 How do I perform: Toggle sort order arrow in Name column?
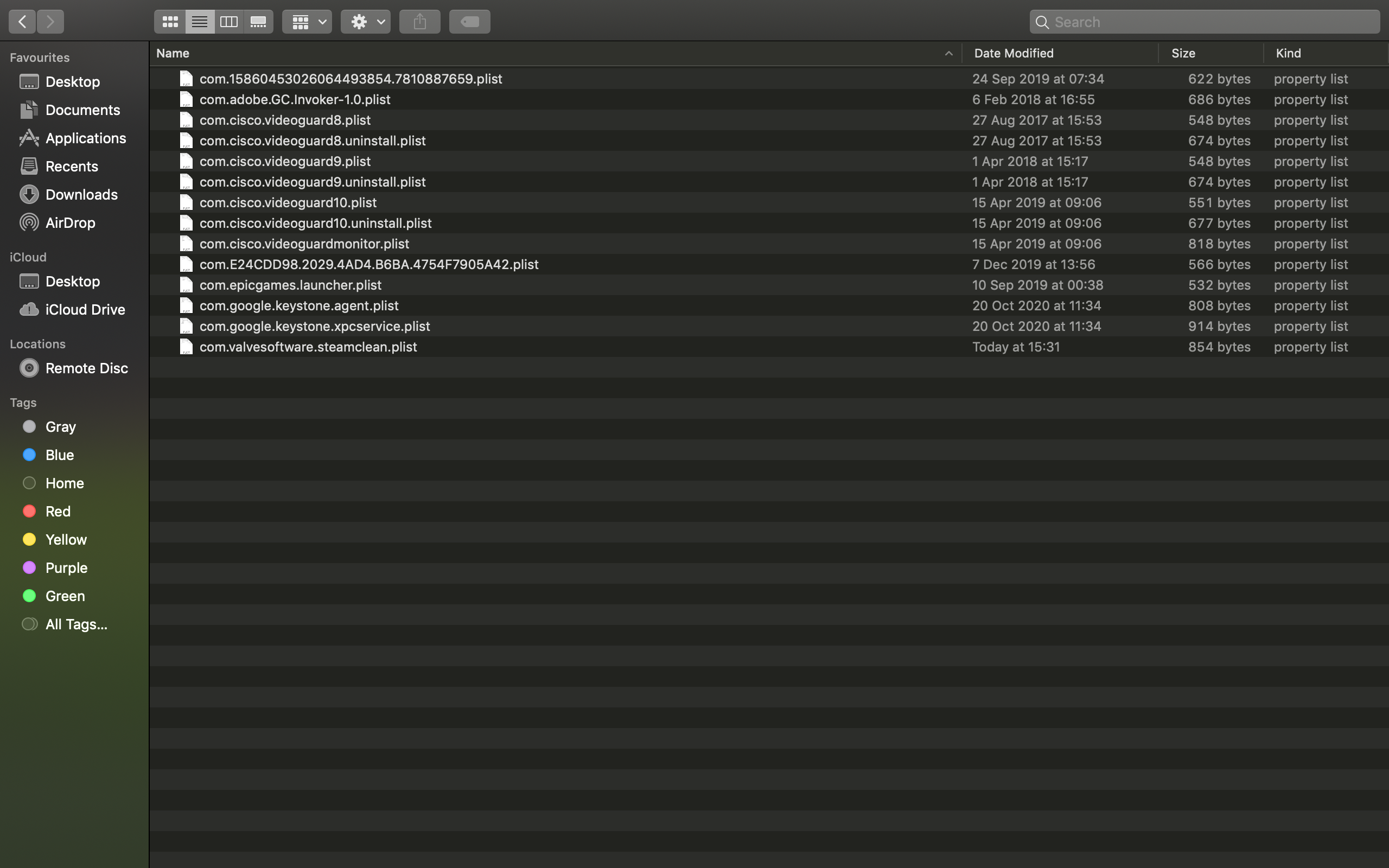948,53
